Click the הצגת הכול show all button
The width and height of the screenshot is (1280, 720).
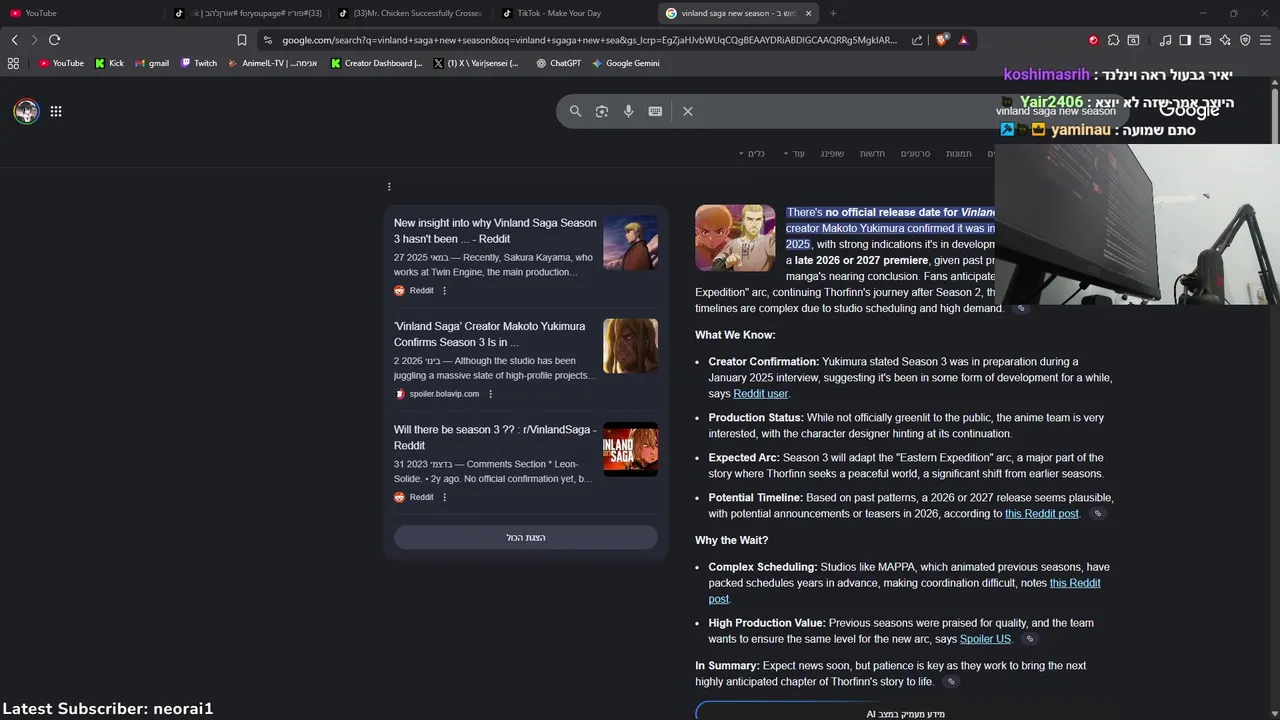pyautogui.click(x=525, y=538)
